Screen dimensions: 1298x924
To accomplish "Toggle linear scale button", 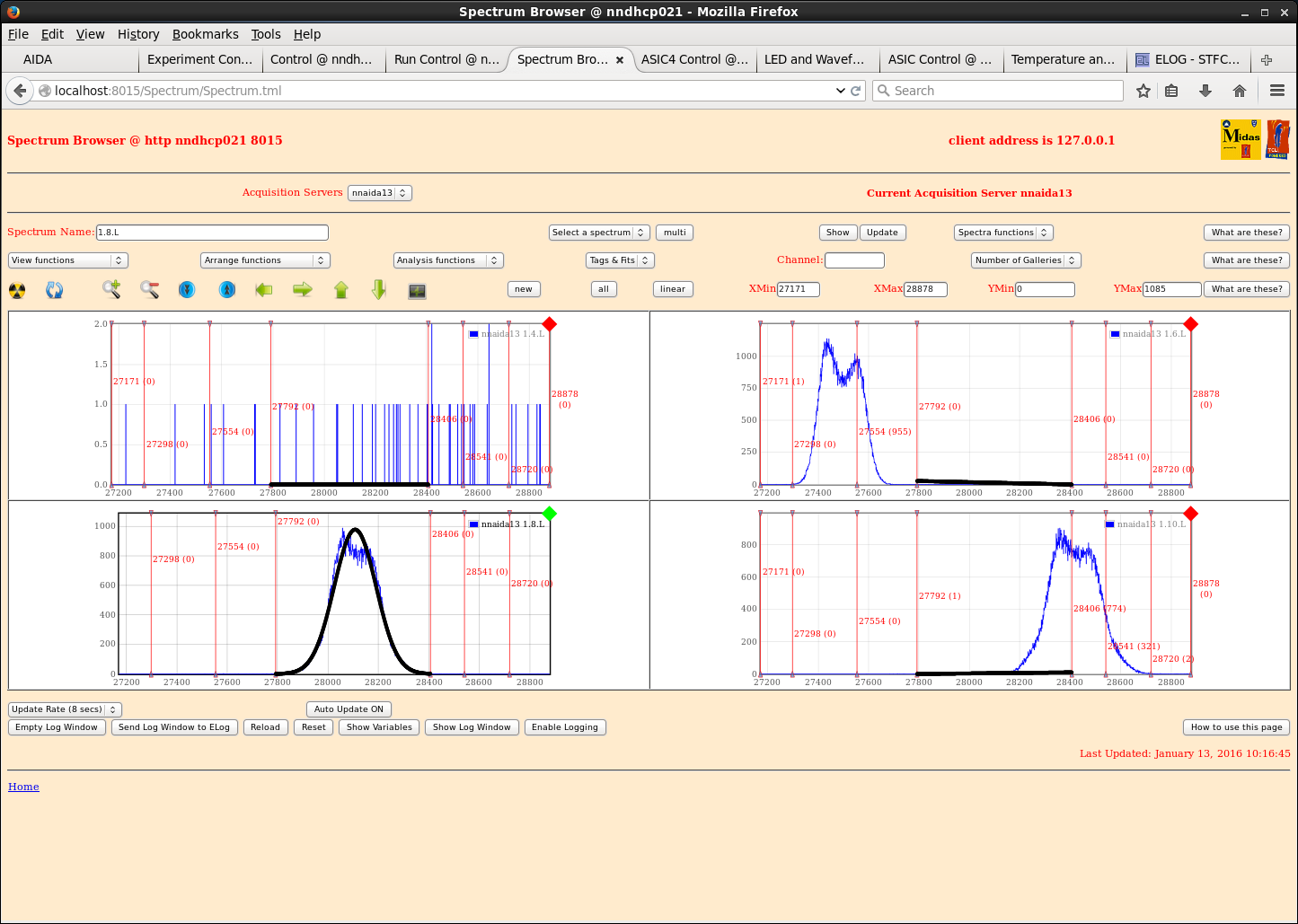I will (x=673, y=289).
